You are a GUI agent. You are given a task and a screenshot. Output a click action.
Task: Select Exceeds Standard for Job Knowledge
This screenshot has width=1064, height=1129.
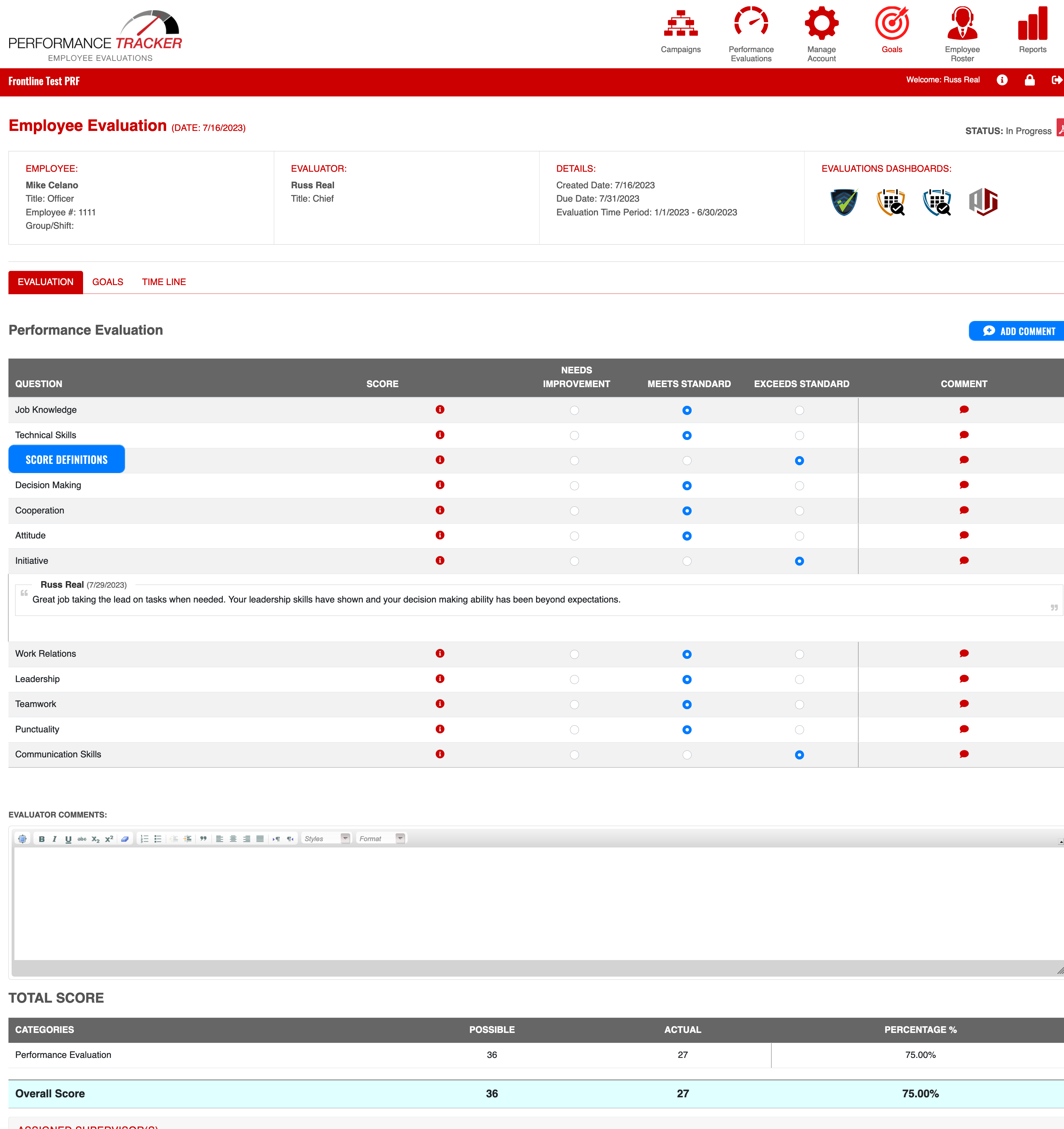click(799, 410)
